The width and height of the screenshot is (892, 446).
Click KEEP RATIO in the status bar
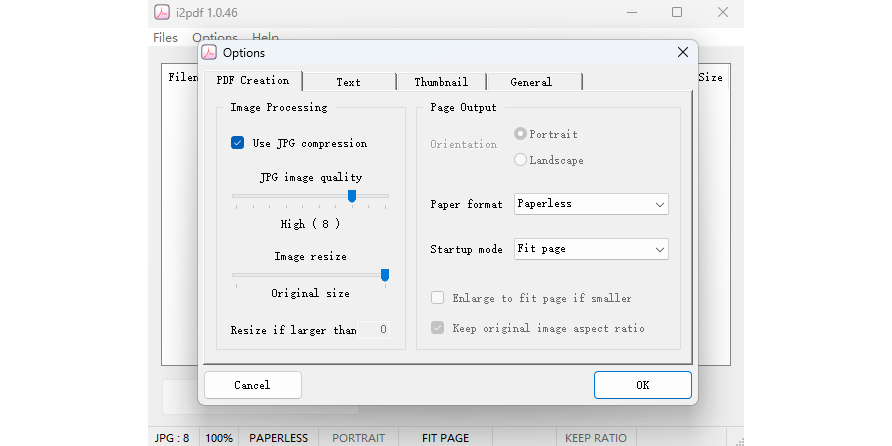596,438
